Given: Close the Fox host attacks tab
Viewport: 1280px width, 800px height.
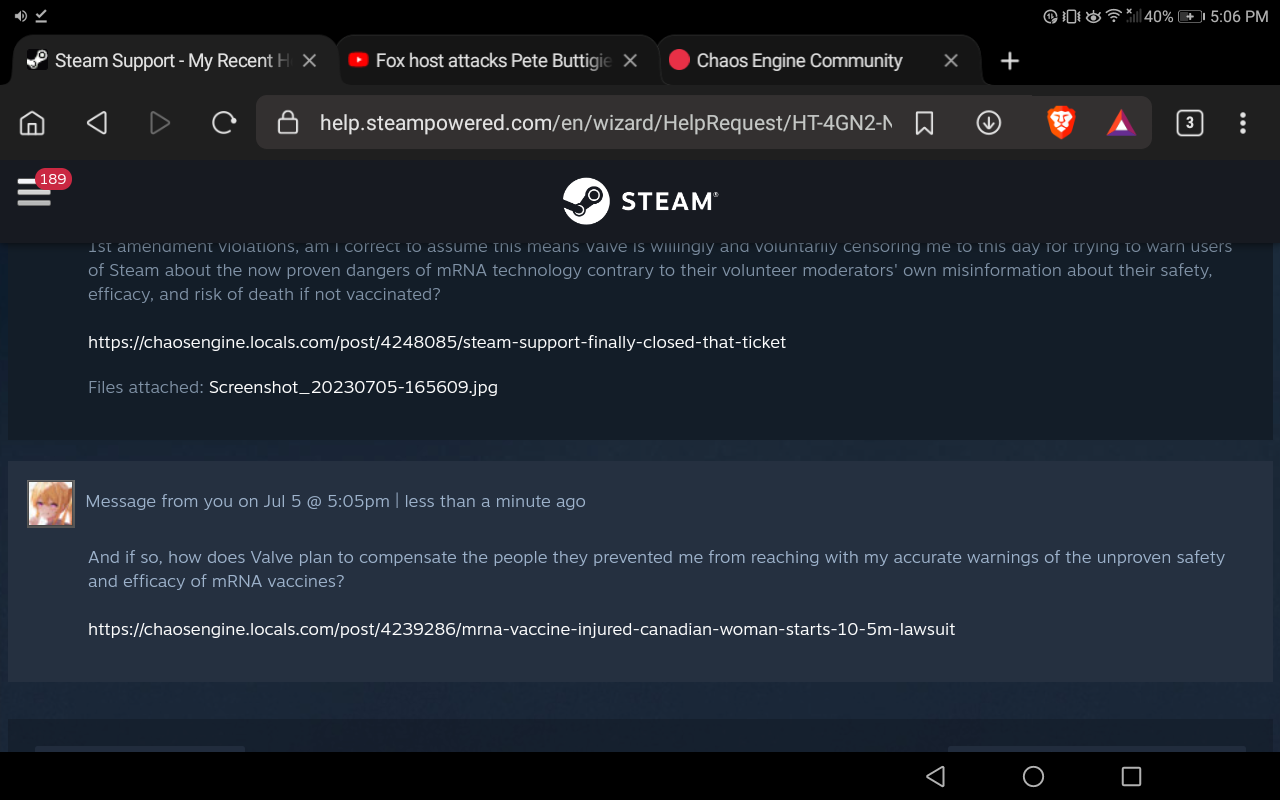Looking at the screenshot, I should pos(630,61).
